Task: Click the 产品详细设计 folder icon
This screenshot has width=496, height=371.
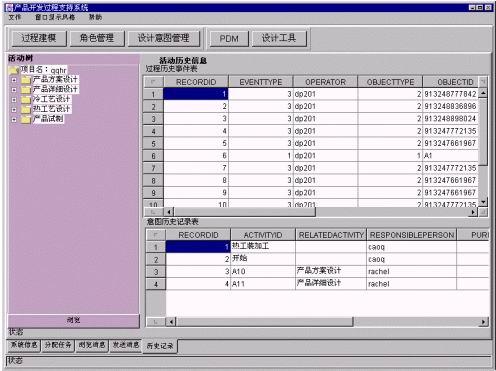Action: (26, 90)
